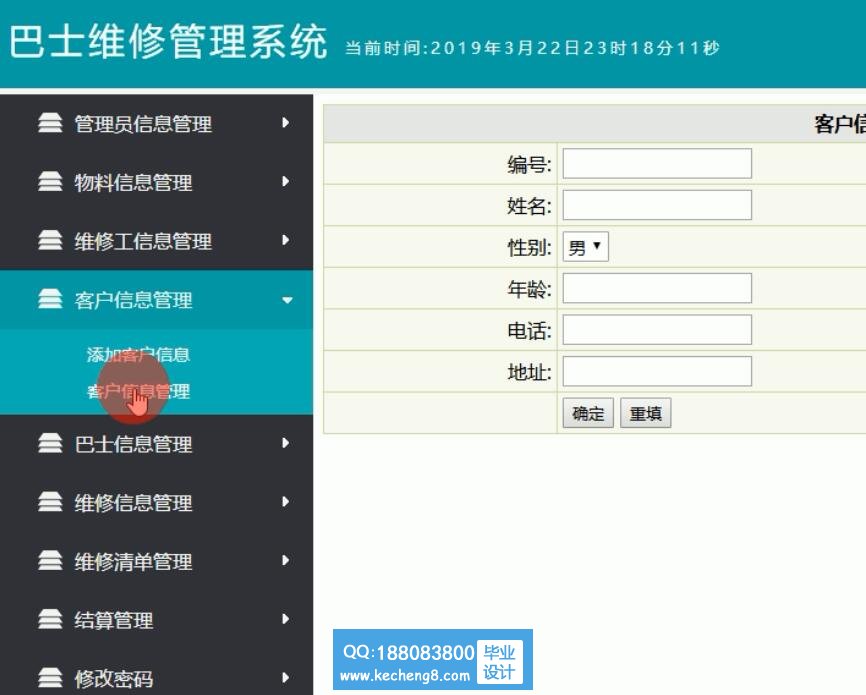
Task: Click stack icon beside 物料信息管理
Action: (x=50, y=181)
